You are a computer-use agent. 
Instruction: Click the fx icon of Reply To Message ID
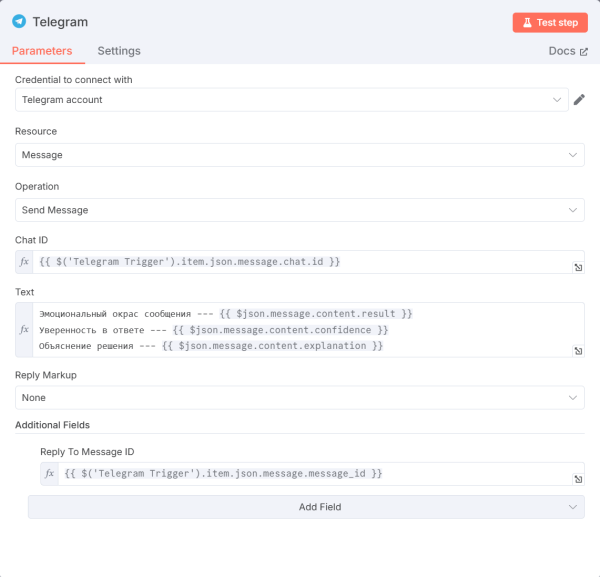click(49, 474)
